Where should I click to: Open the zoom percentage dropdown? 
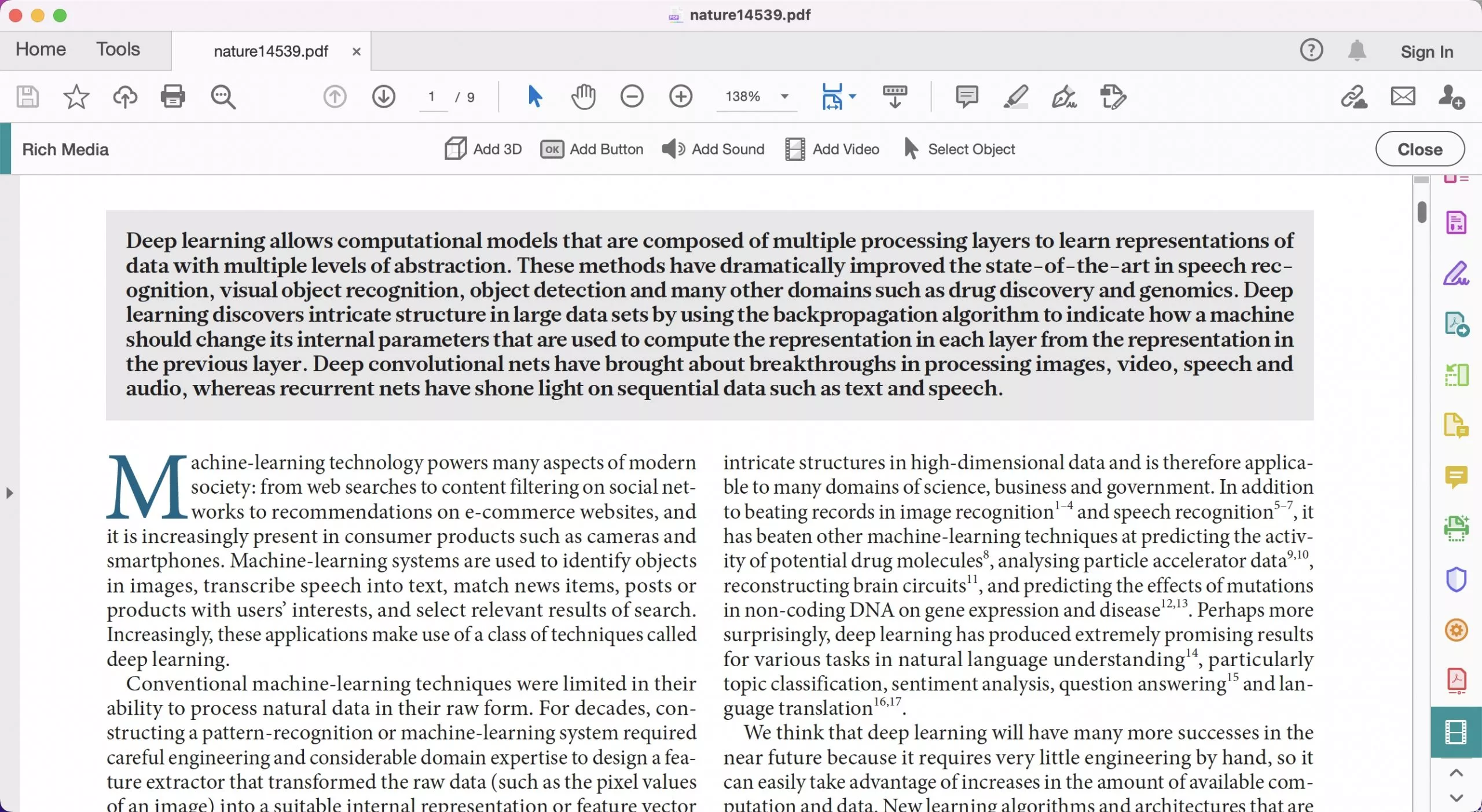[x=784, y=97]
